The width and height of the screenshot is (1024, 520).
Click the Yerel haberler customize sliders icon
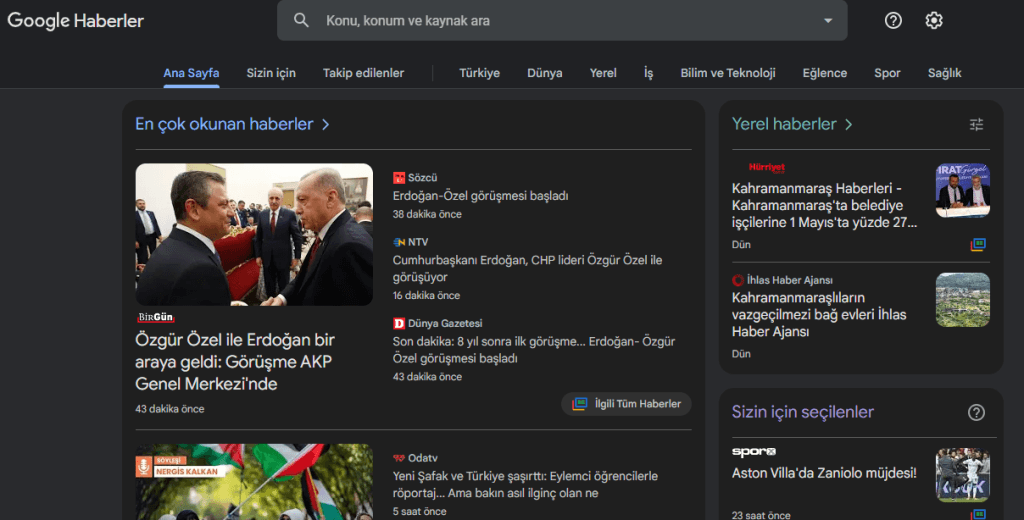point(976,124)
